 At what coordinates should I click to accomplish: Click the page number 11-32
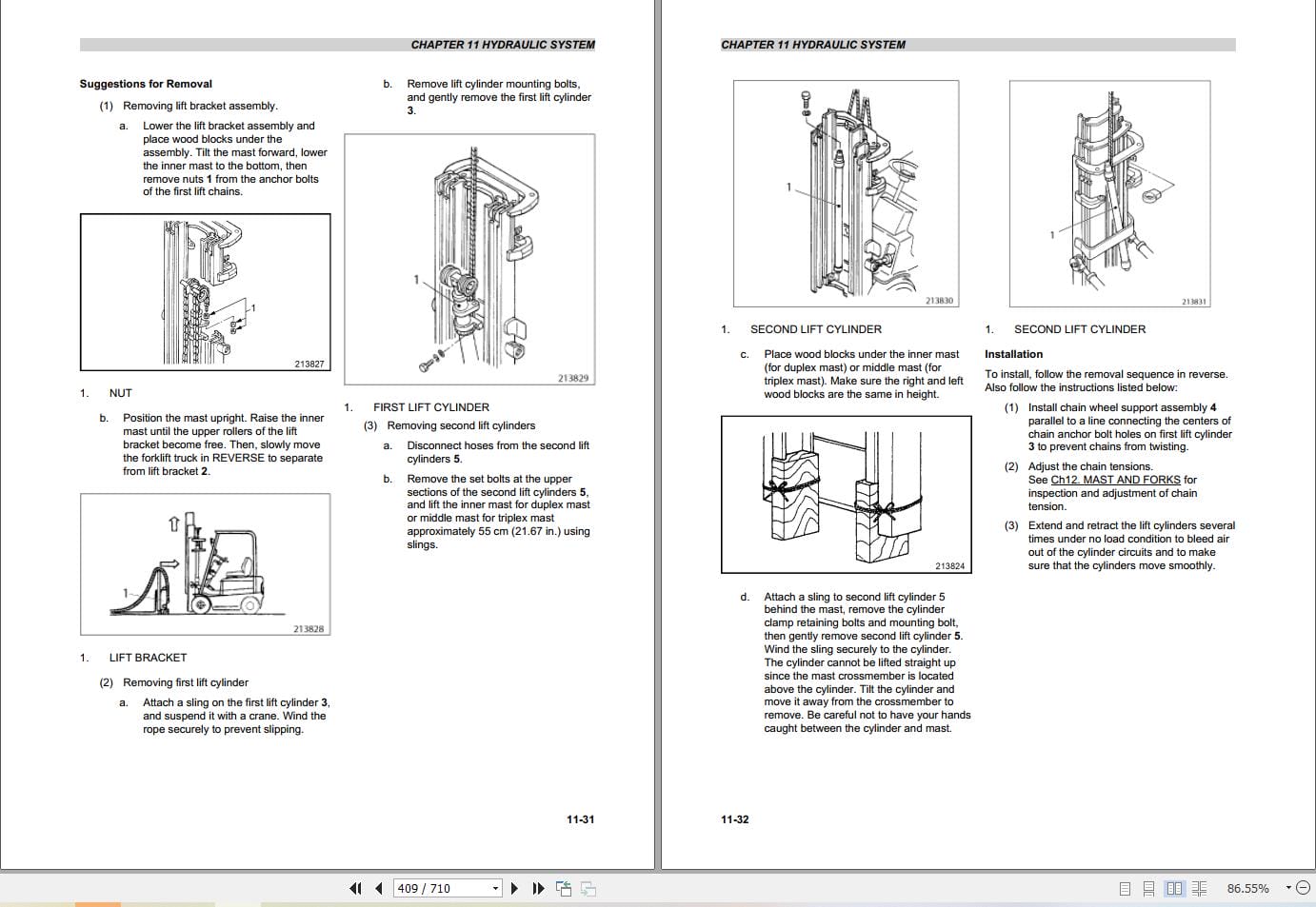pyautogui.click(x=735, y=819)
